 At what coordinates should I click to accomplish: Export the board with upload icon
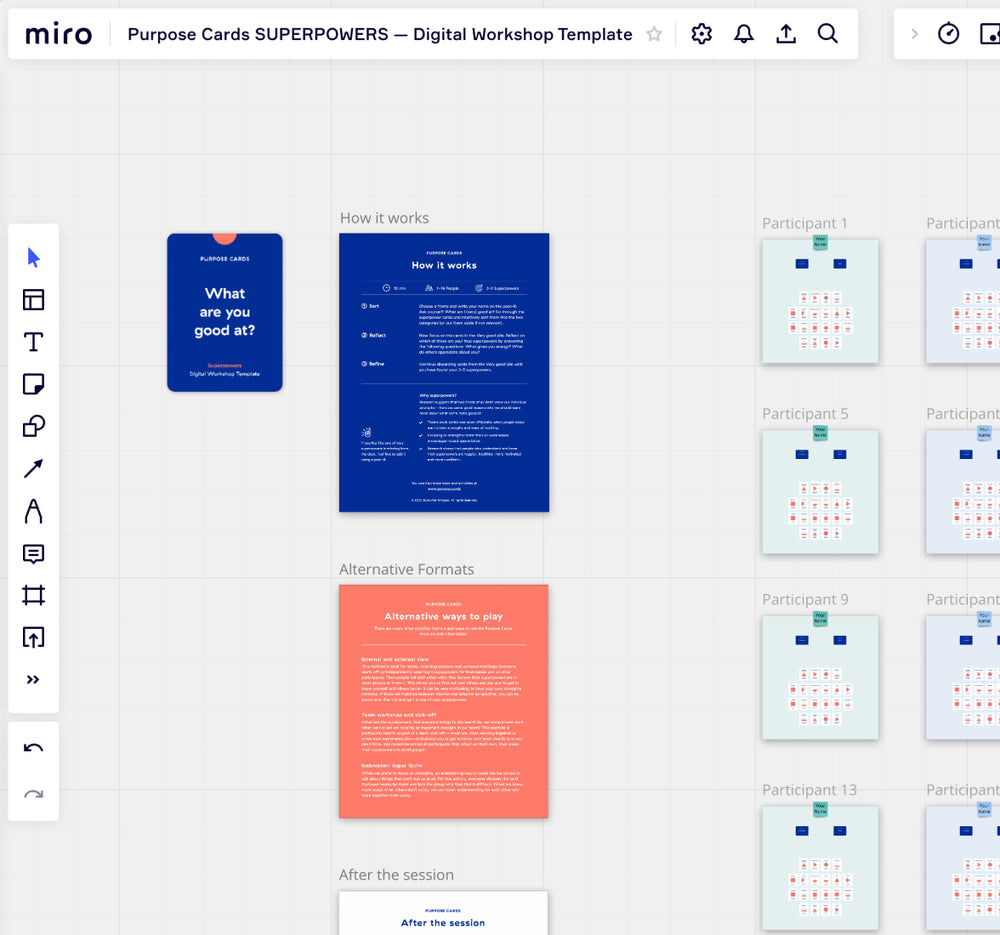tap(786, 34)
